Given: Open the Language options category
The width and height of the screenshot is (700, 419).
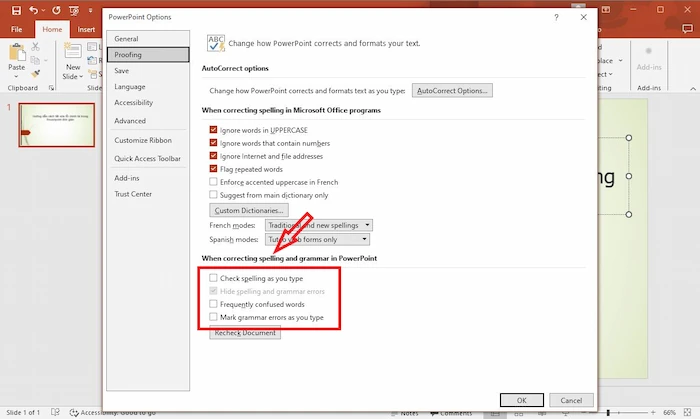Looking at the screenshot, I should (x=148, y=87).
